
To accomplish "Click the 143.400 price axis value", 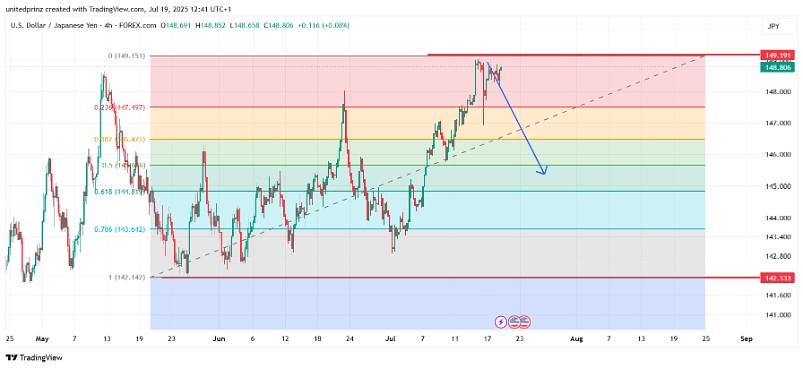I will point(777,237).
